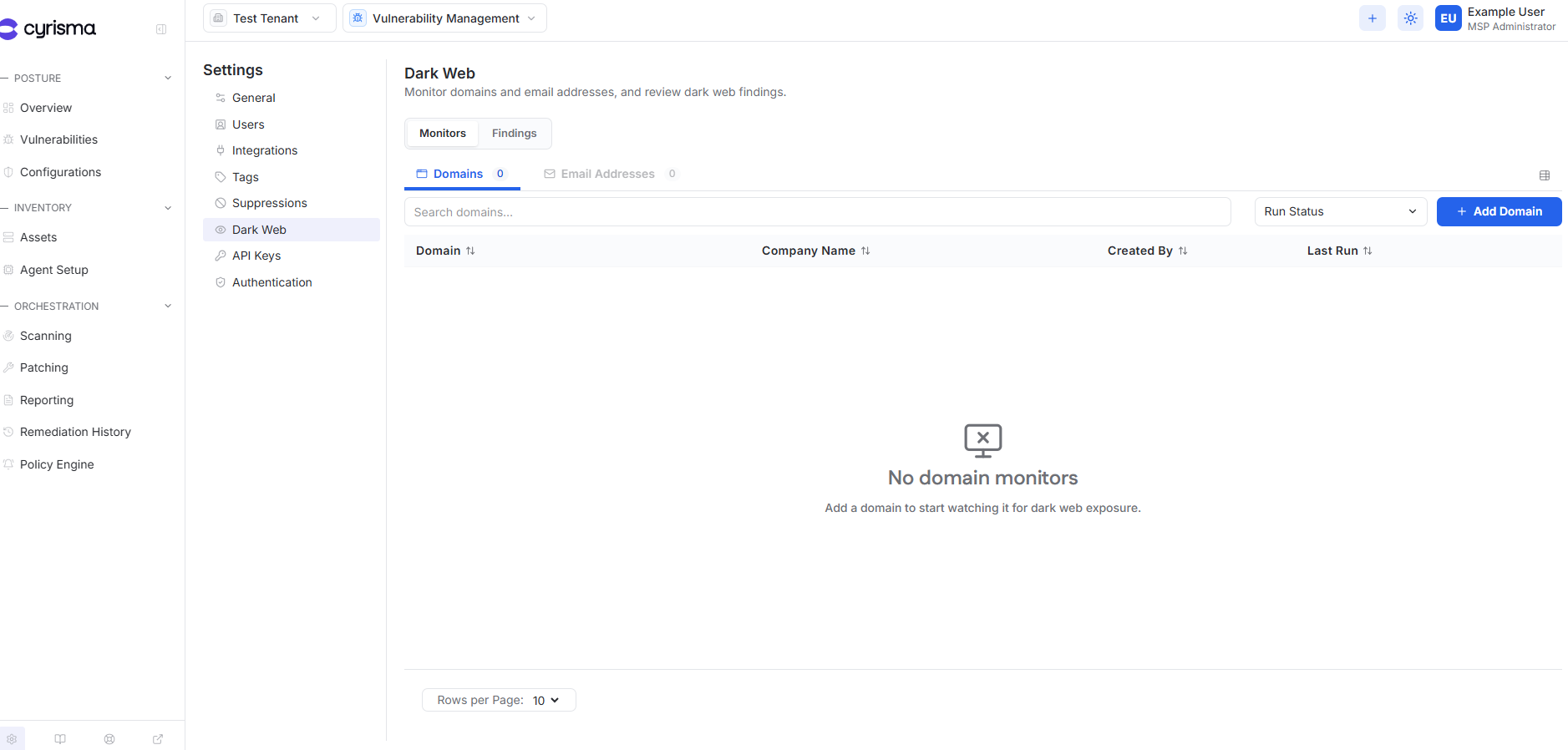Open the documentation book icon
The image size is (1568, 750).
click(x=60, y=739)
